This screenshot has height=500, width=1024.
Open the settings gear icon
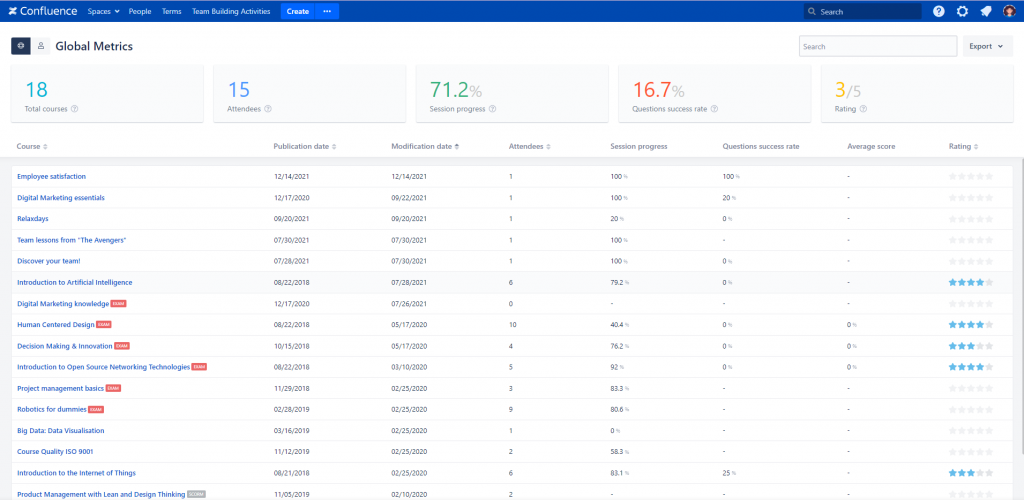[x=962, y=11]
